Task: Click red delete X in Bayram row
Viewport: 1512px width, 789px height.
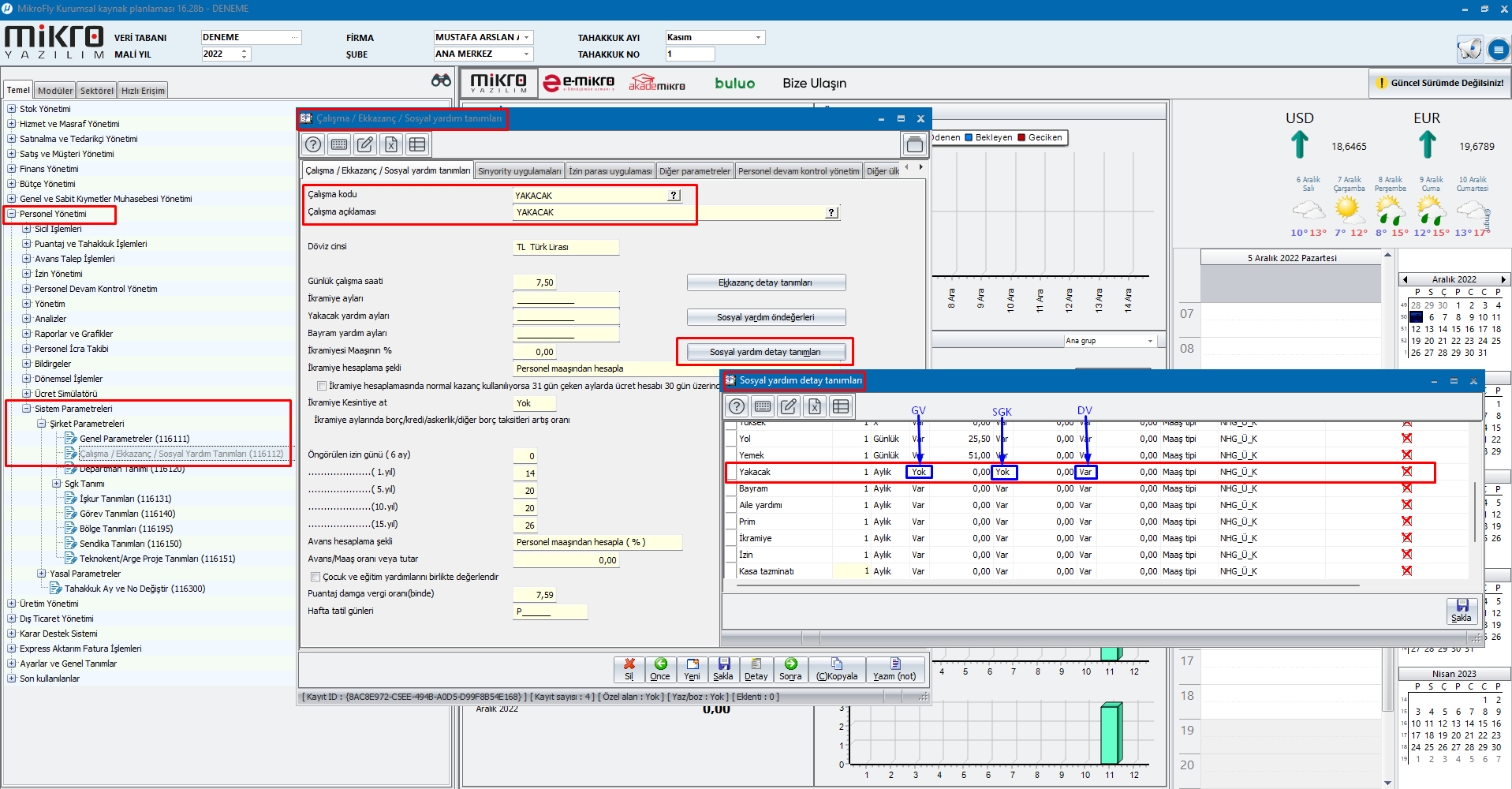Action: 1406,488
